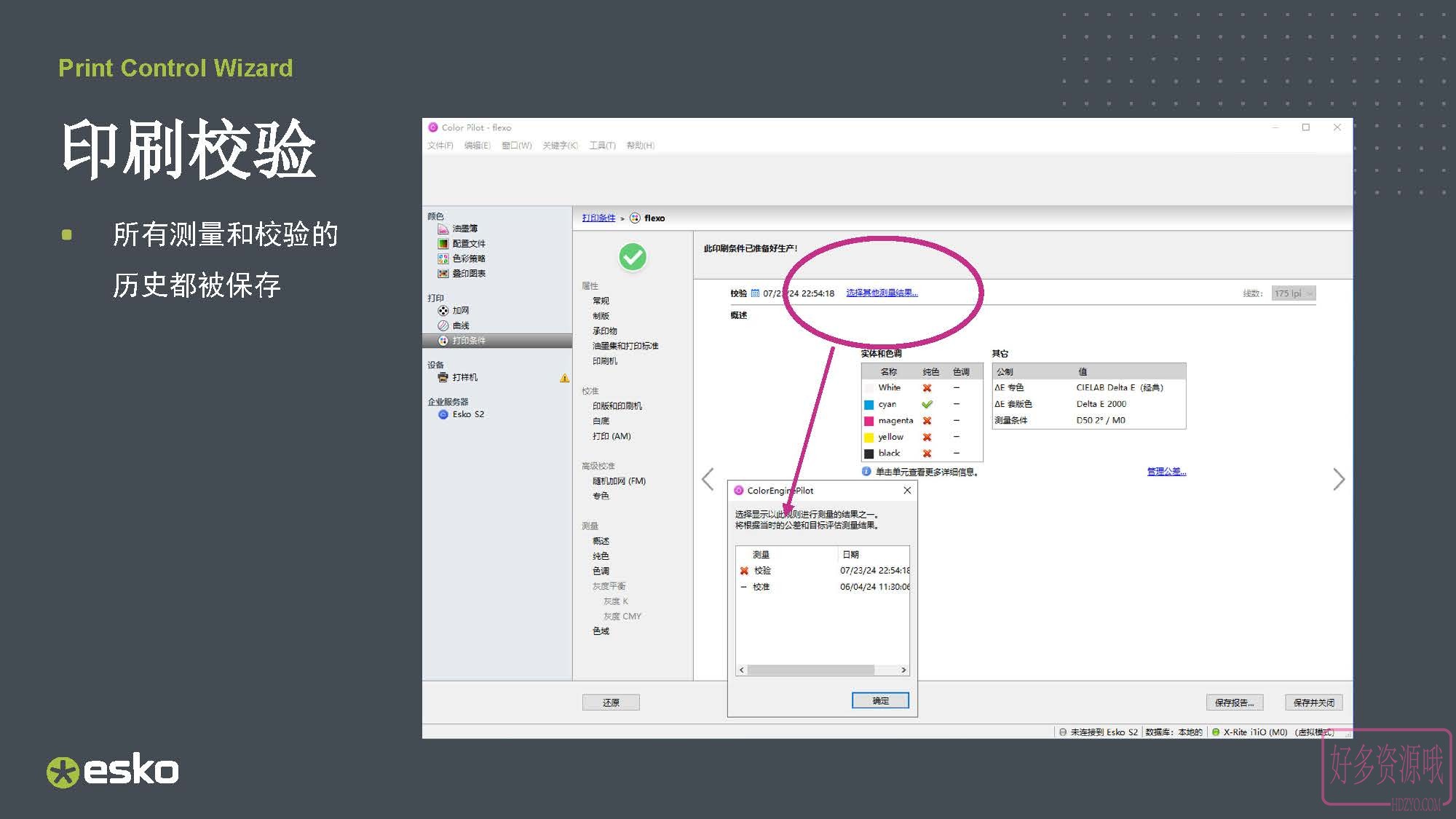Click warning icon beside 打样机
The height and width of the screenshot is (819, 1456).
564,378
